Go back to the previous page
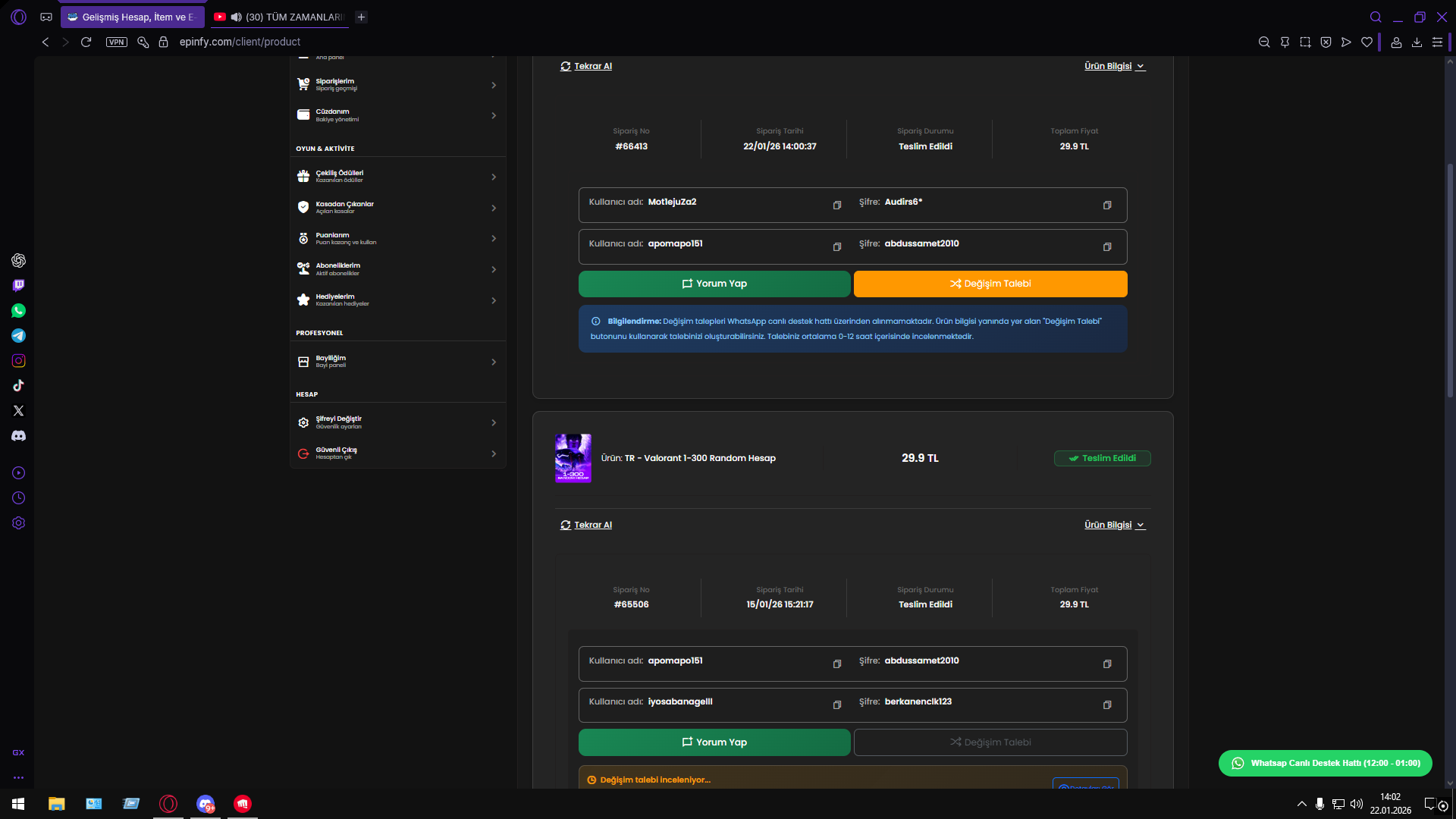The height and width of the screenshot is (819, 1456). 45,42
